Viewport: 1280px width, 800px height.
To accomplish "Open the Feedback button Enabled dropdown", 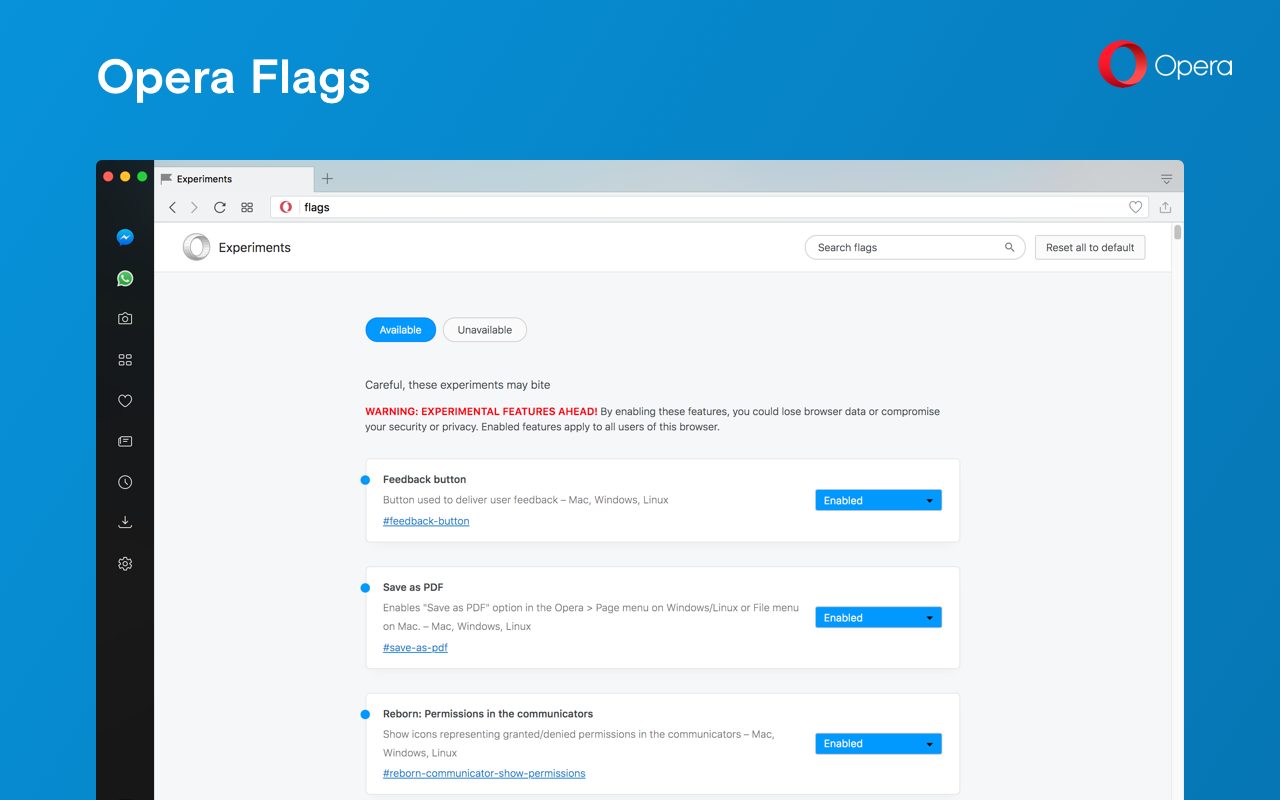I will 878,499.
